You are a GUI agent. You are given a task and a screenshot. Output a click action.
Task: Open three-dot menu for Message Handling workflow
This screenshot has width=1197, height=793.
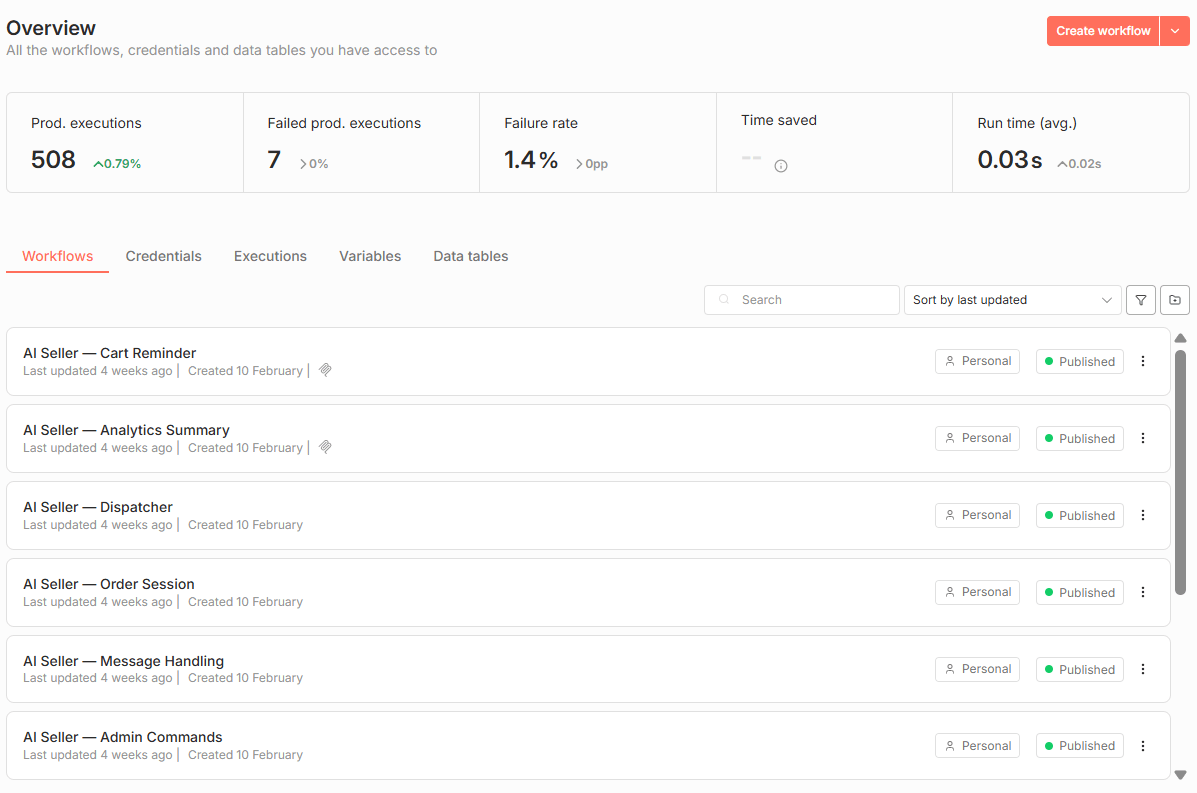(x=1143, y=669)
